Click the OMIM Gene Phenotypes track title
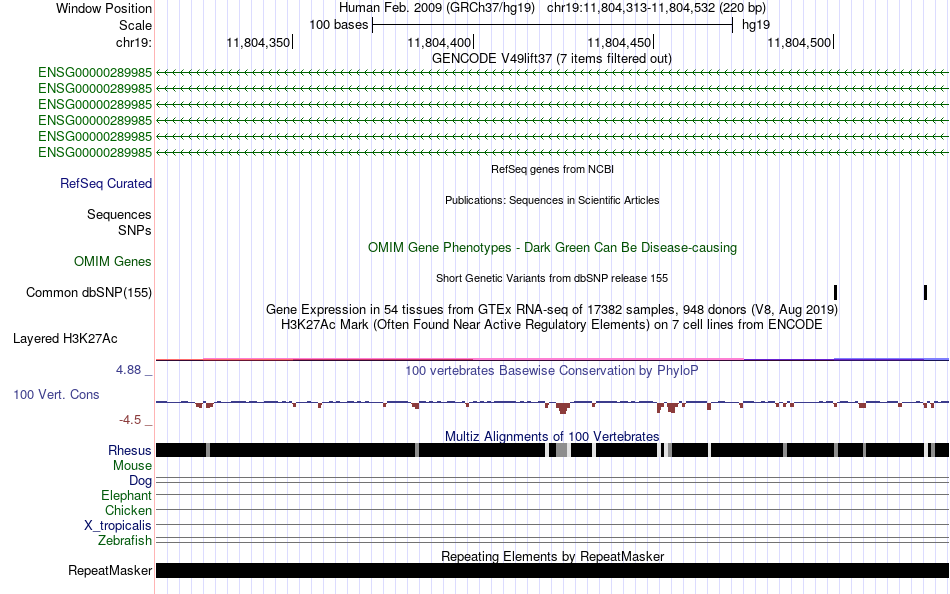950x594 pixels. coord(552,247)
